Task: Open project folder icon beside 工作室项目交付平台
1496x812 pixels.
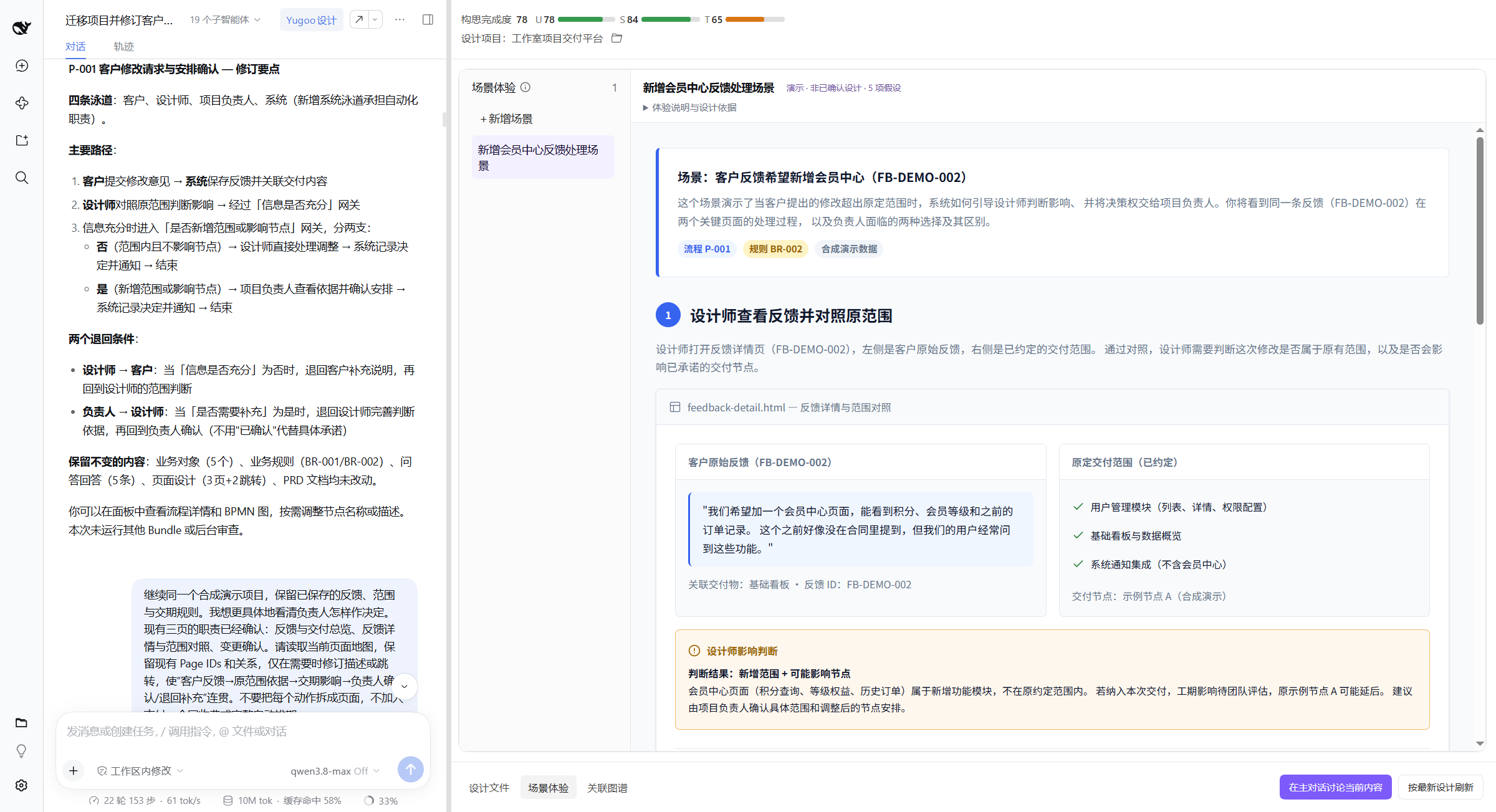Action: pos(617,38)
